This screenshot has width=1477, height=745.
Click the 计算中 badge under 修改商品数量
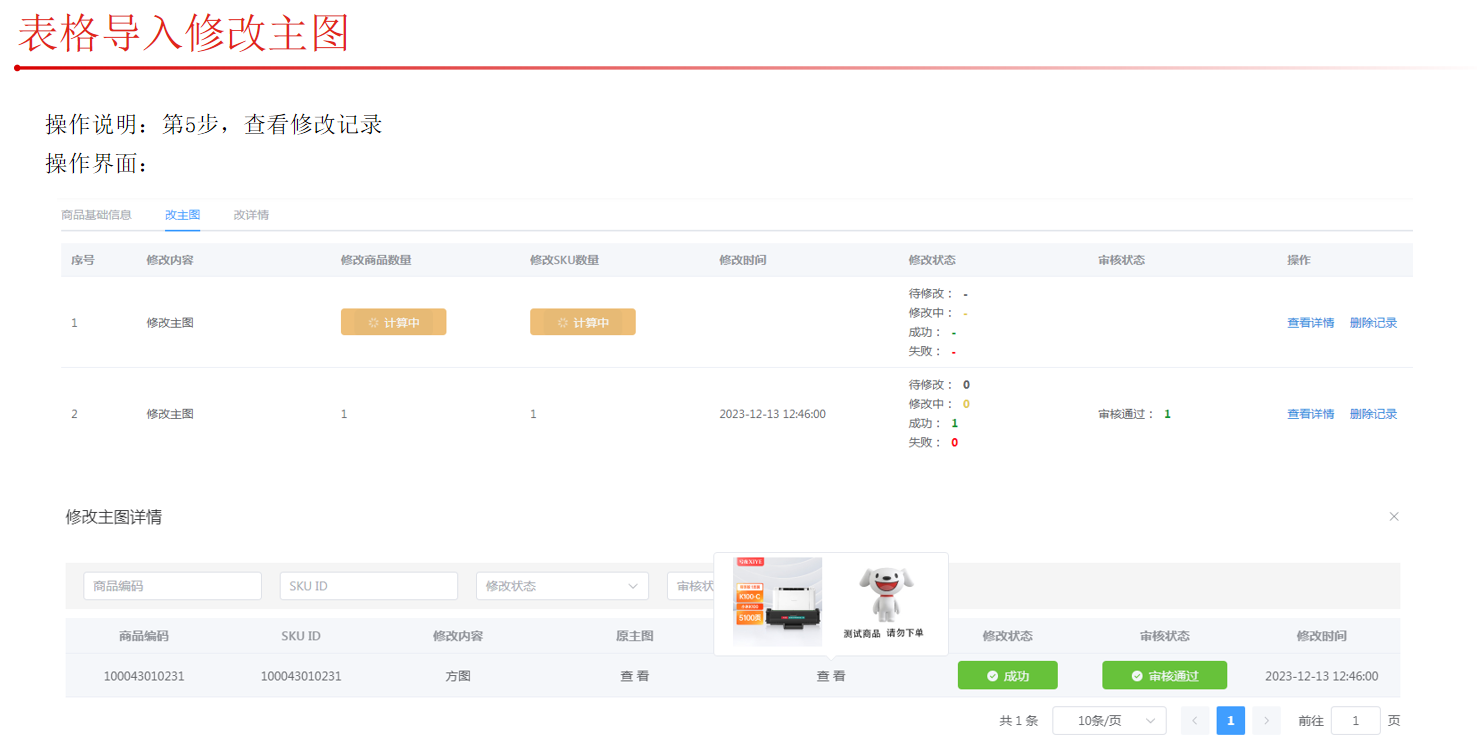[393, 322]
